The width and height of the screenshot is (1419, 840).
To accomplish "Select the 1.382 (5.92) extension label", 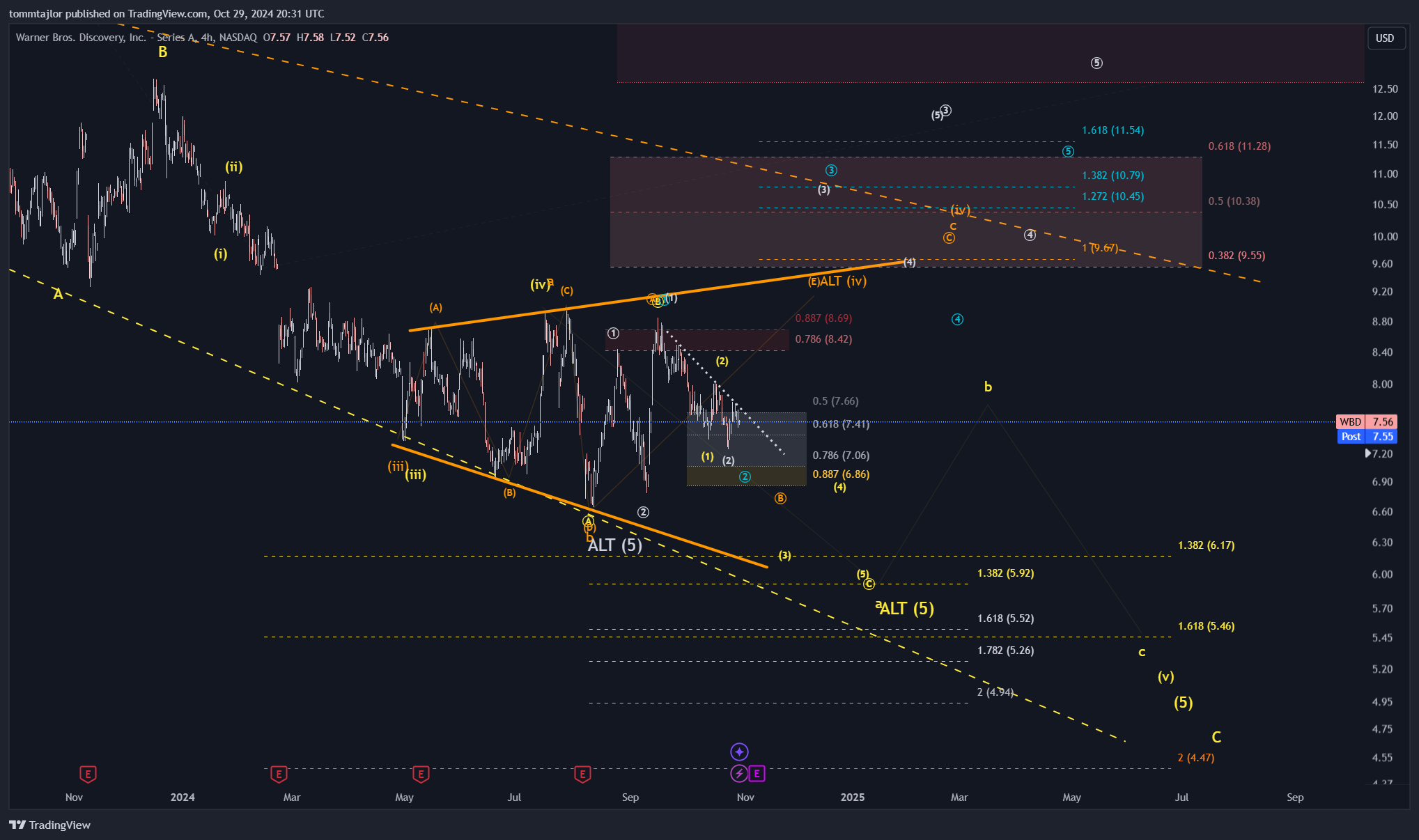I will click(x=1005, y=573).
